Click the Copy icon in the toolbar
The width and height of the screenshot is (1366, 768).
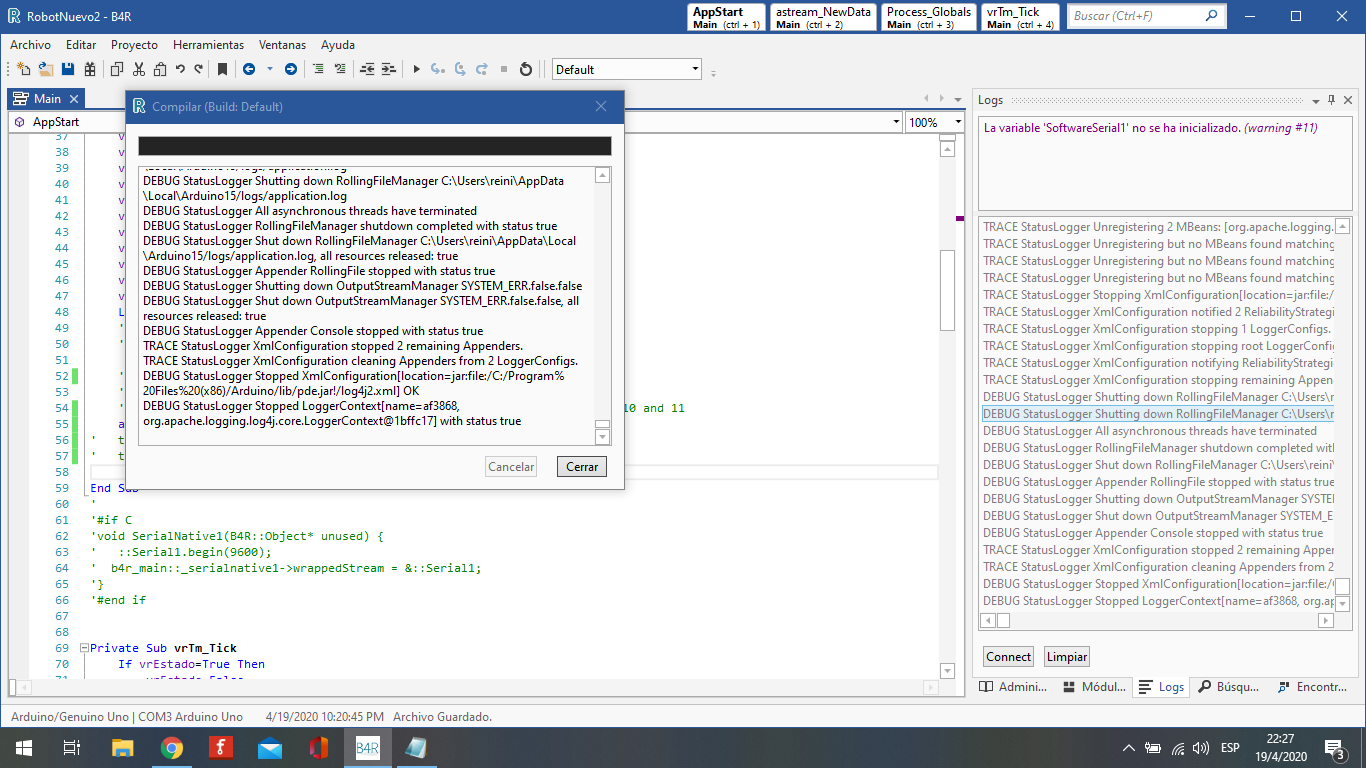click(x=117, y=69)
